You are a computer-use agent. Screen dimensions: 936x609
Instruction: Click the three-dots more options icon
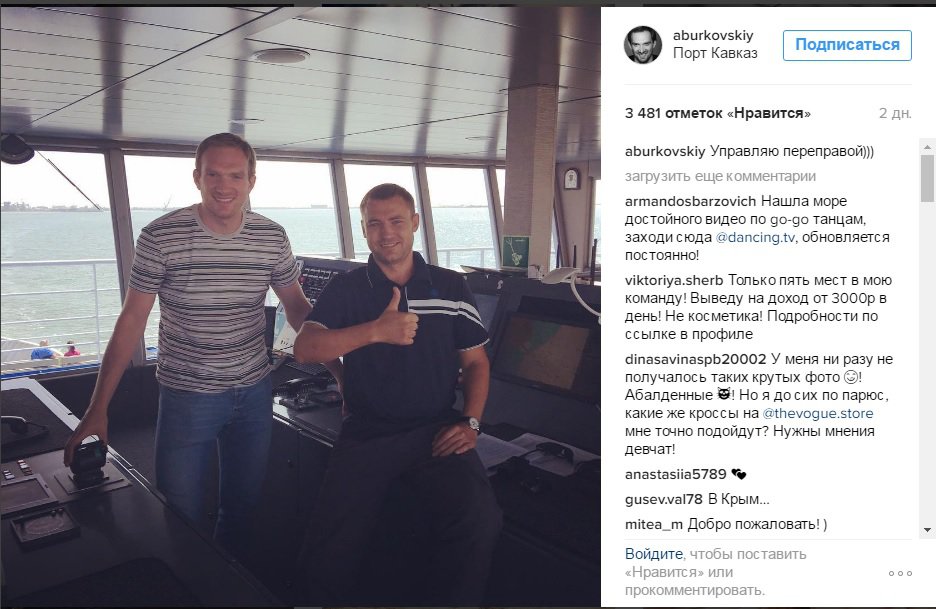point(900,573)
